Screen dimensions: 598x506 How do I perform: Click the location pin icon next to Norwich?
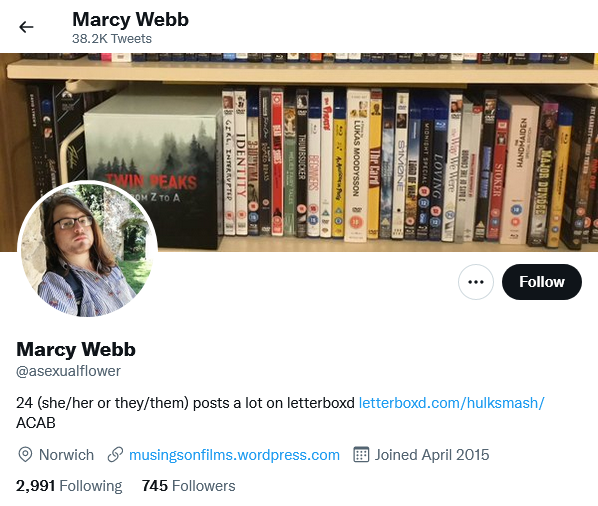tap(25, 455)
